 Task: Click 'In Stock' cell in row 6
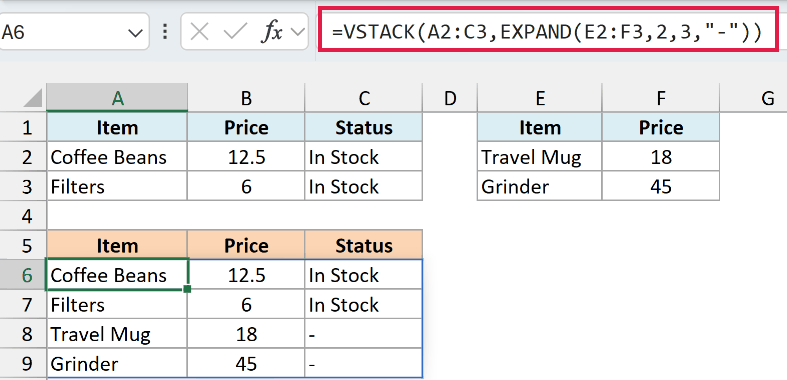363,275
